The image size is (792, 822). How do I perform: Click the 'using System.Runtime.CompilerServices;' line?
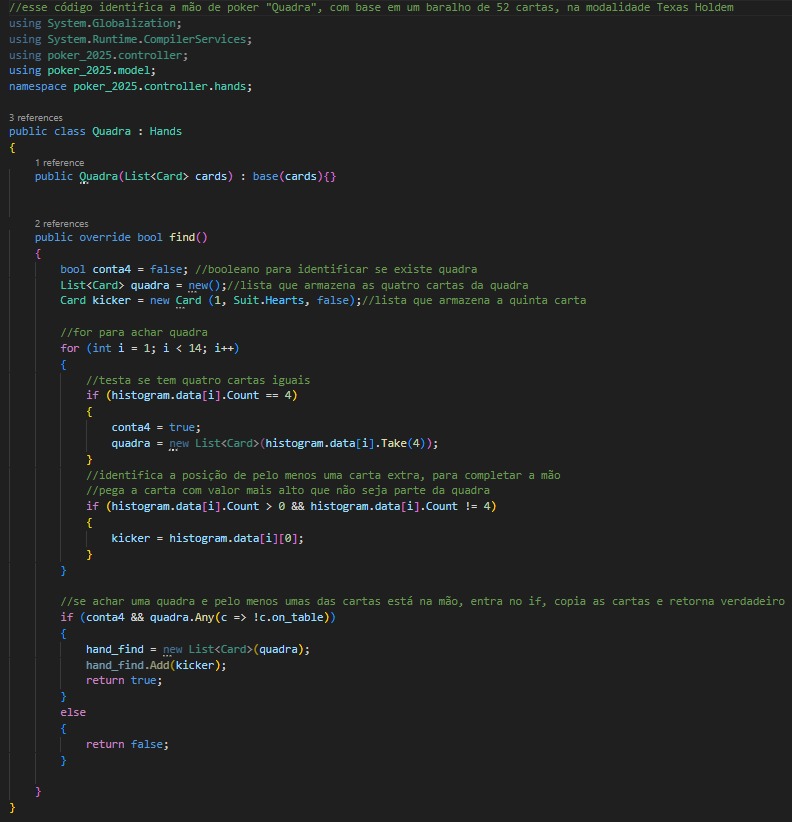pos(131,39)
